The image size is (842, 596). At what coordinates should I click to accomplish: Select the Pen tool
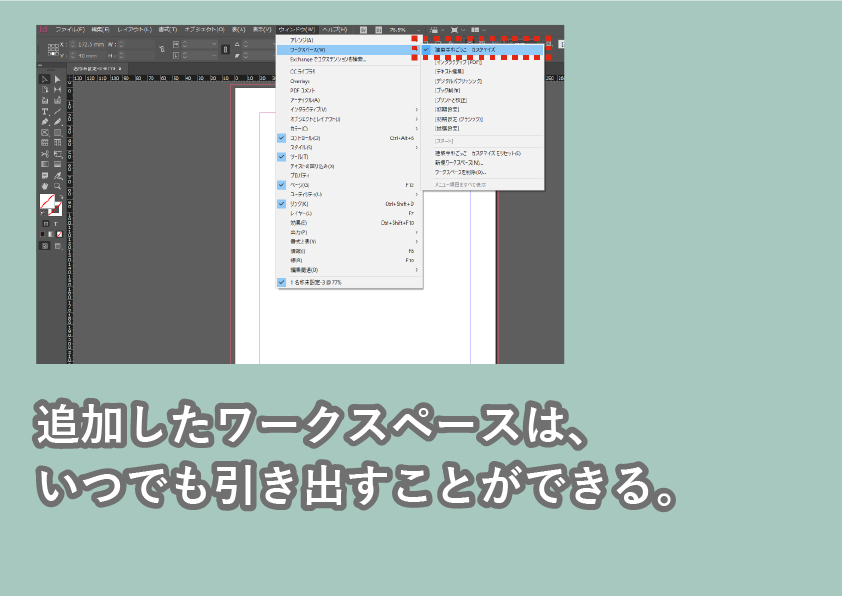coord(45,122)
